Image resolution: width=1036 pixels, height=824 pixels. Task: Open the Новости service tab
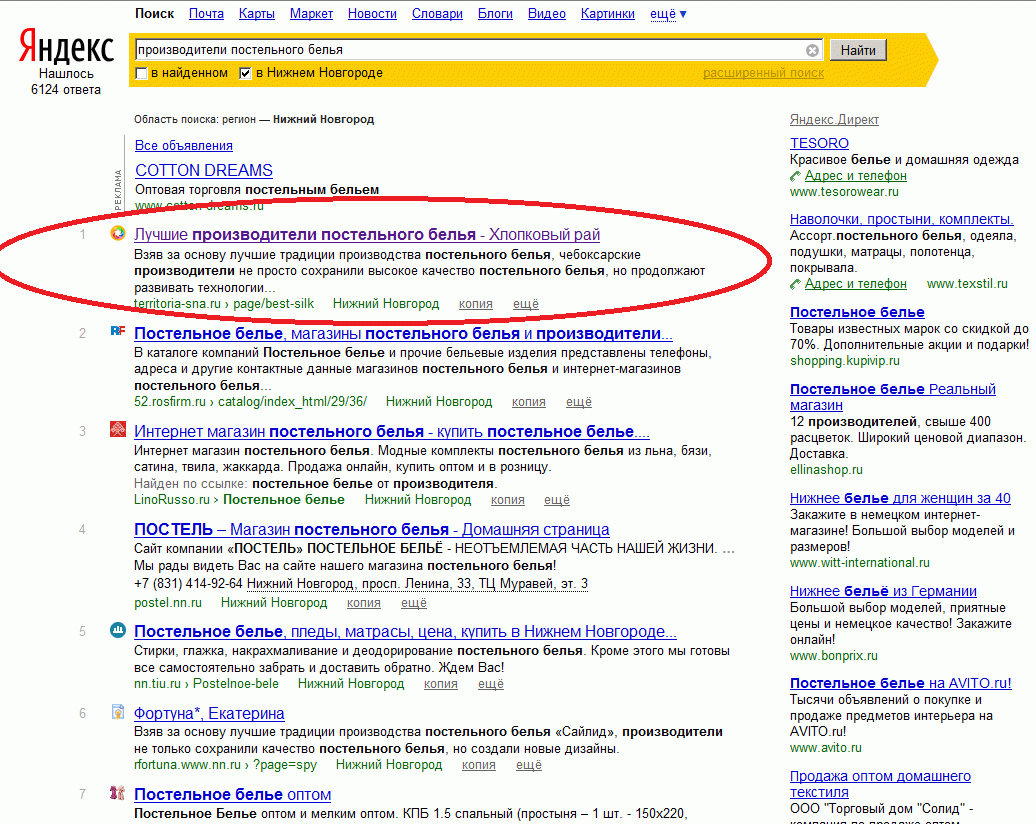(x=372, y=14)
